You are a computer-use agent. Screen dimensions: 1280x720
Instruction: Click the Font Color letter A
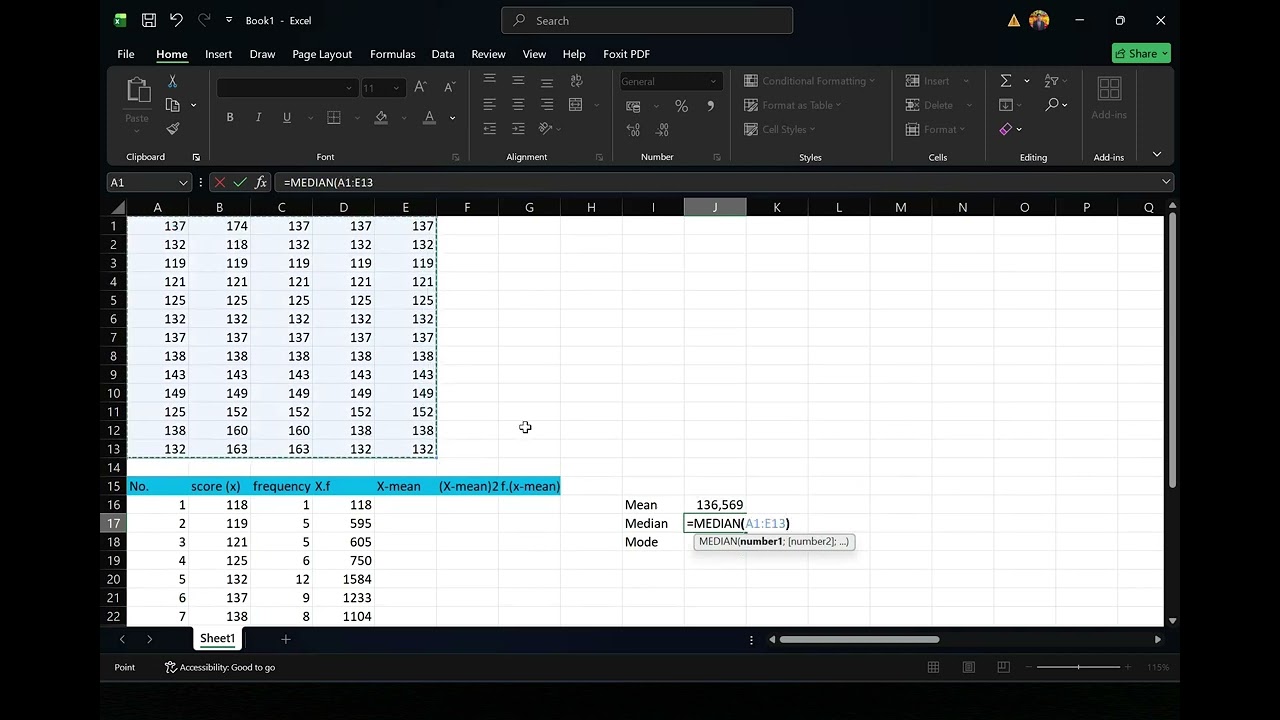click(429, 118)
